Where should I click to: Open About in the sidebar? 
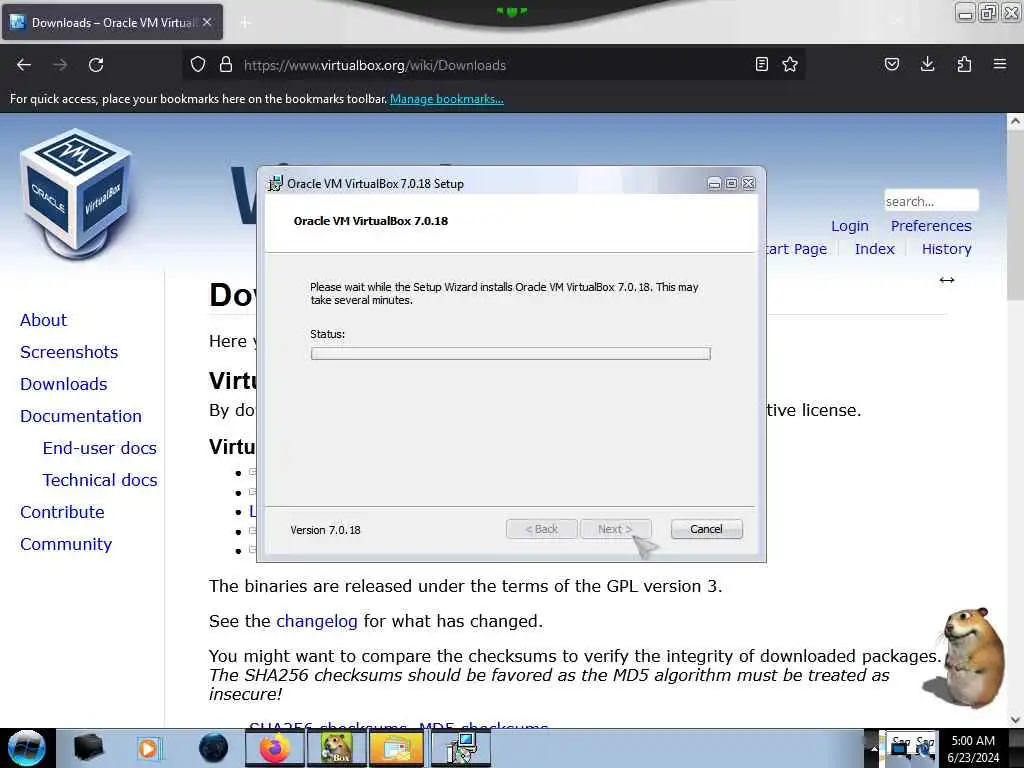[43, 320]
